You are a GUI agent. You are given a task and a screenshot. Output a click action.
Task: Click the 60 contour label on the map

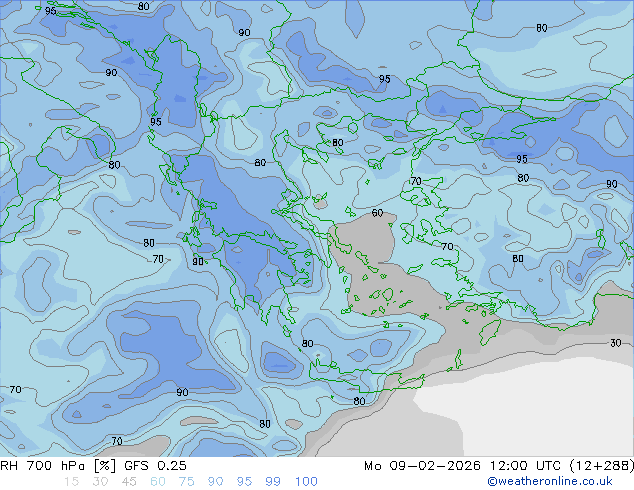pos(377,213)
